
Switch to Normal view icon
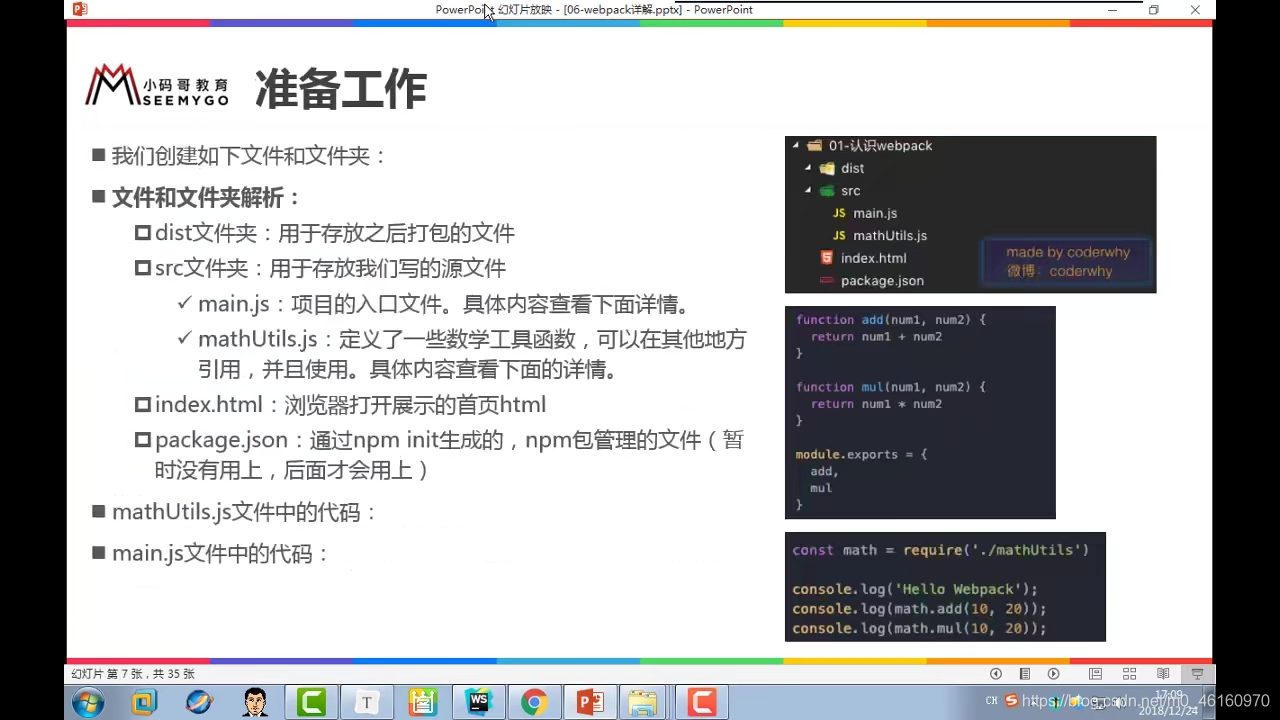point(1096,674)
